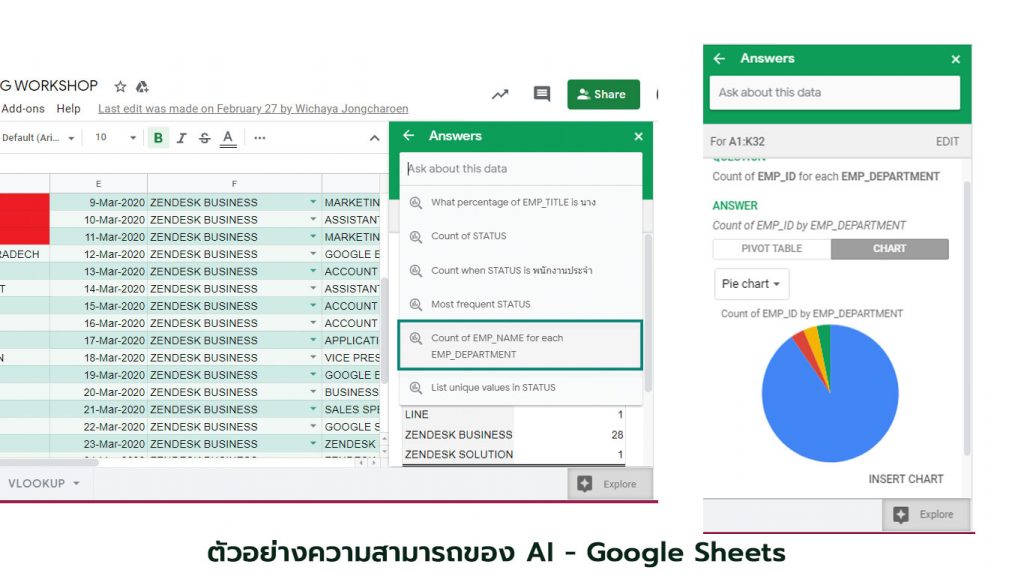Open the dropdown in the 18-Mar-2020 row
1024x576 pixels.
[x=313, y=357]
